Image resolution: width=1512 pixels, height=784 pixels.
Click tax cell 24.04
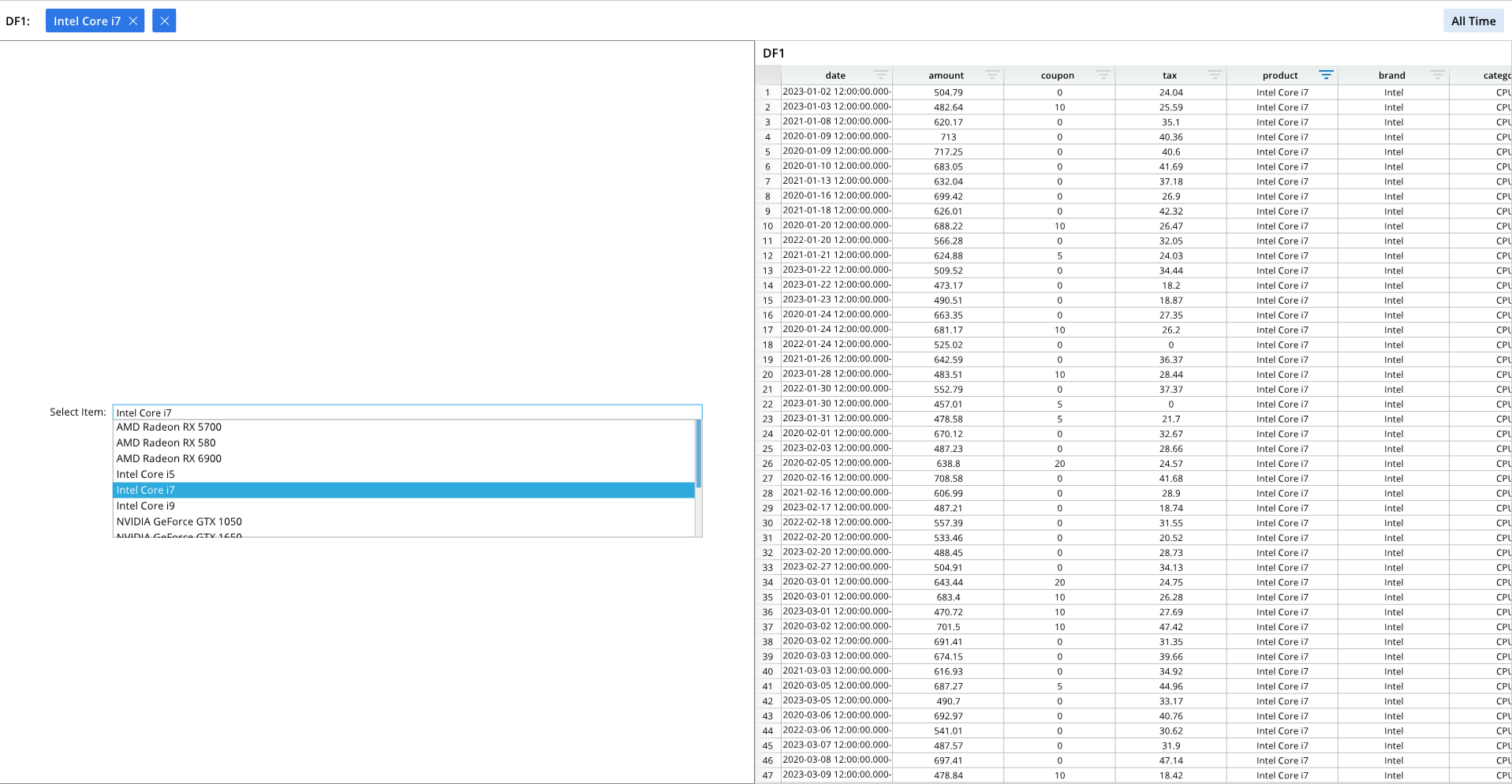point(1170,92)
